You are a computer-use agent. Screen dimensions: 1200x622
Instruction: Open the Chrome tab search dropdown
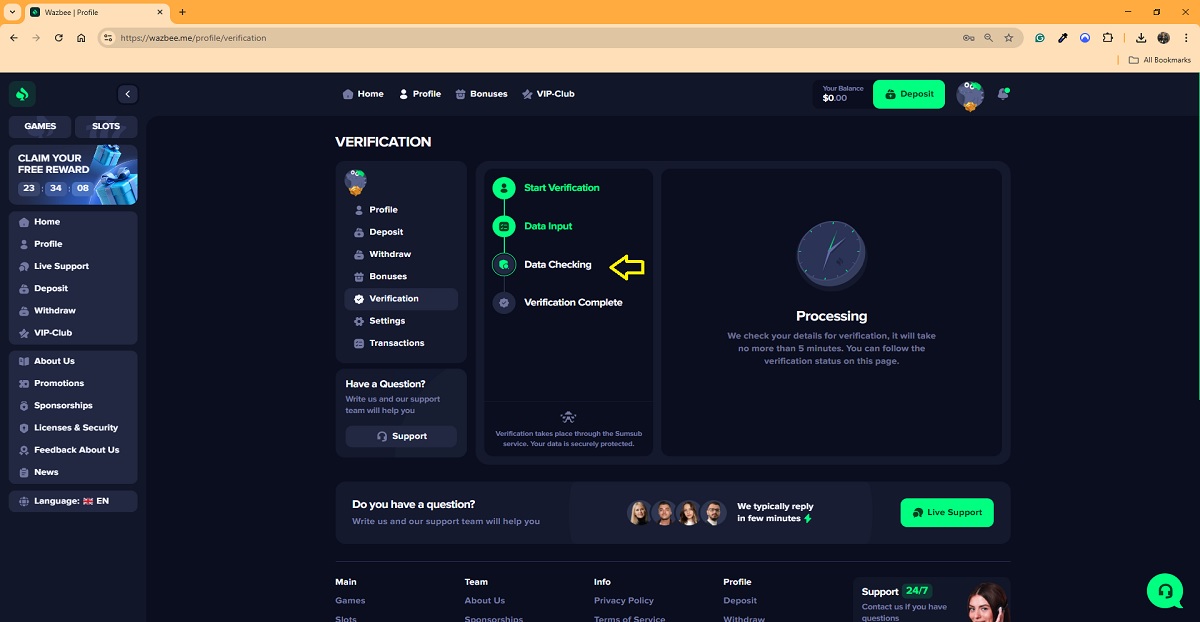coord(11,12)
